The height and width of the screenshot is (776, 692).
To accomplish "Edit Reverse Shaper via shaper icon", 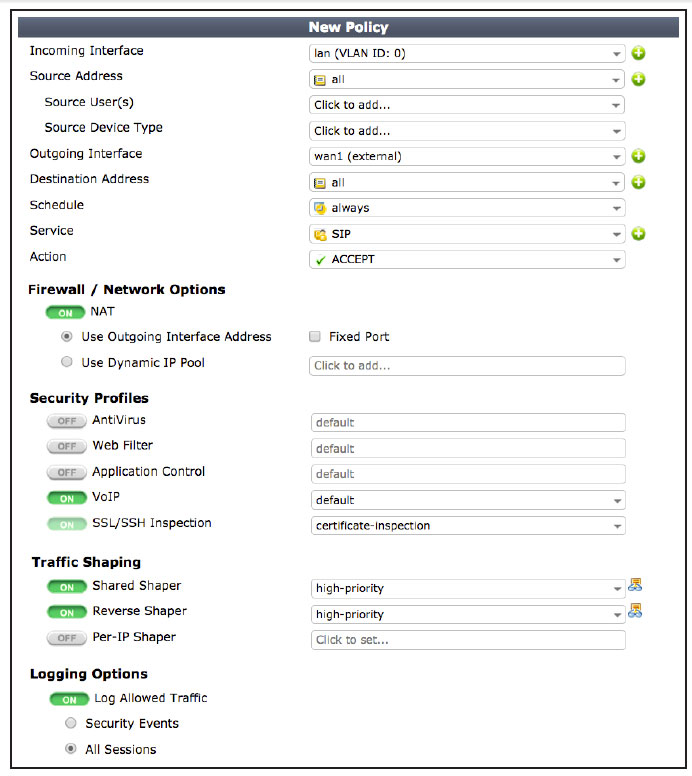I will (x=635, y=611).
